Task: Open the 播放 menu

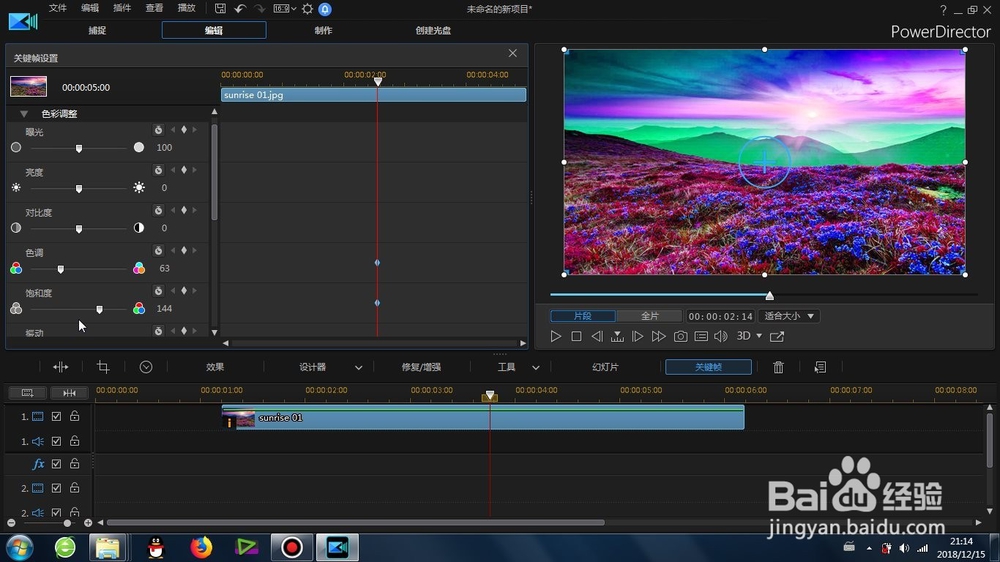Action: [x=186, y=8]
